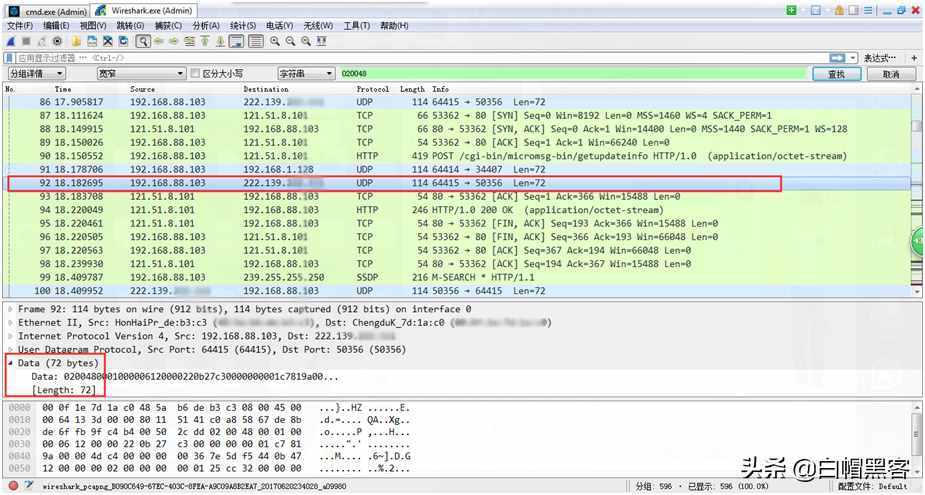Open the 编辑(E) menu

click(56, 25)
